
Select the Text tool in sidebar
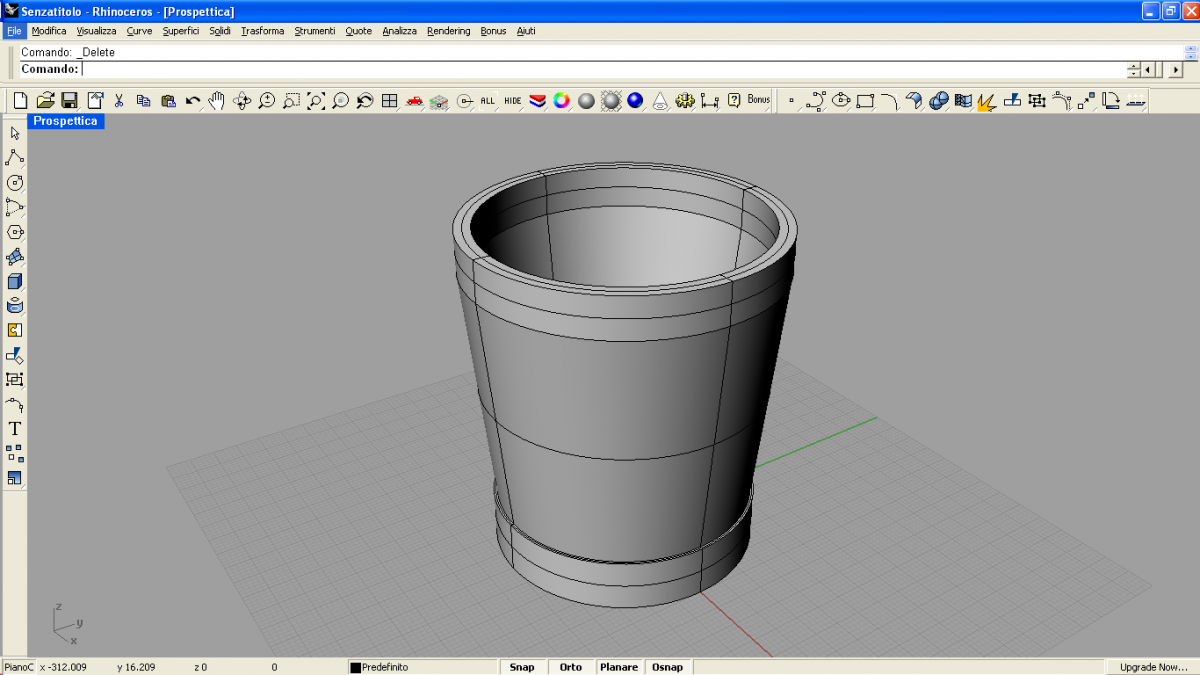15,429
